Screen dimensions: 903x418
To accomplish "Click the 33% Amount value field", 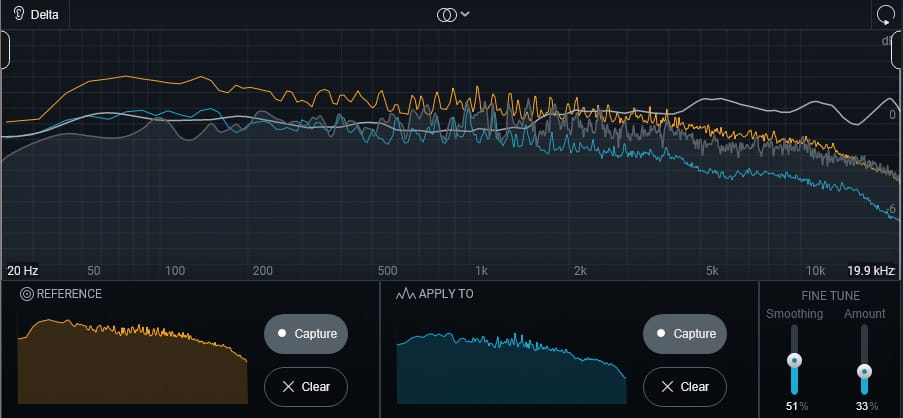I will (865, 406).
